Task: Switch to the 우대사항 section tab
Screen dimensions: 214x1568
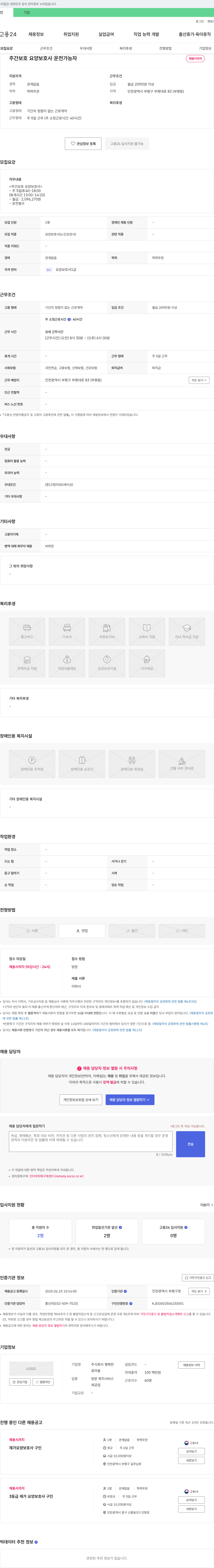Action: click(x=86, y=48)
